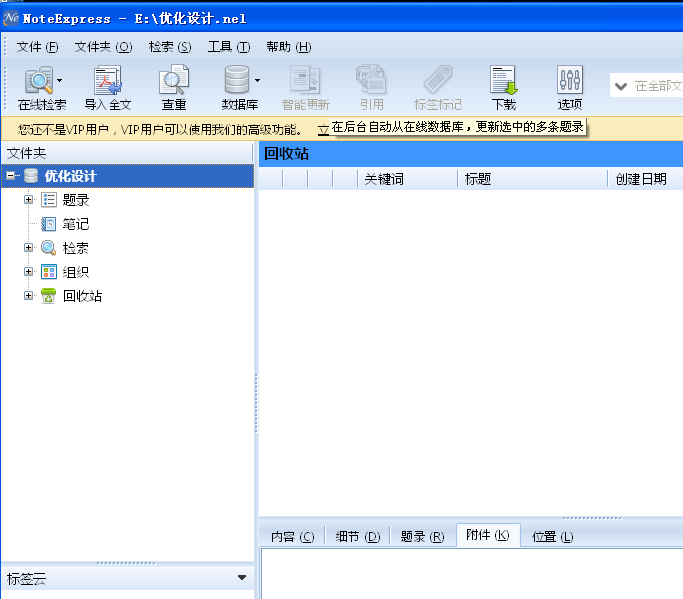Viewport: 683px width, 599px height.
Task: Expand the 回收站 tree node
Action: point(28,295)
